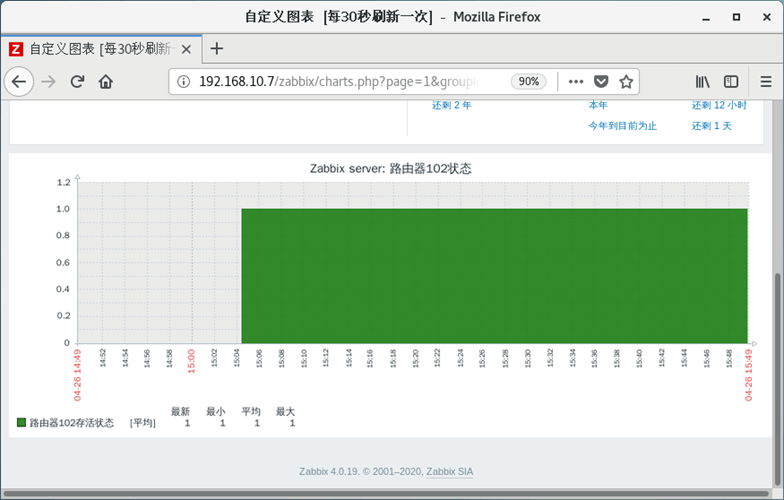Screen dimensions: 784x500
Task: Save page to Pocket
Action: click(x=600, y=82)
